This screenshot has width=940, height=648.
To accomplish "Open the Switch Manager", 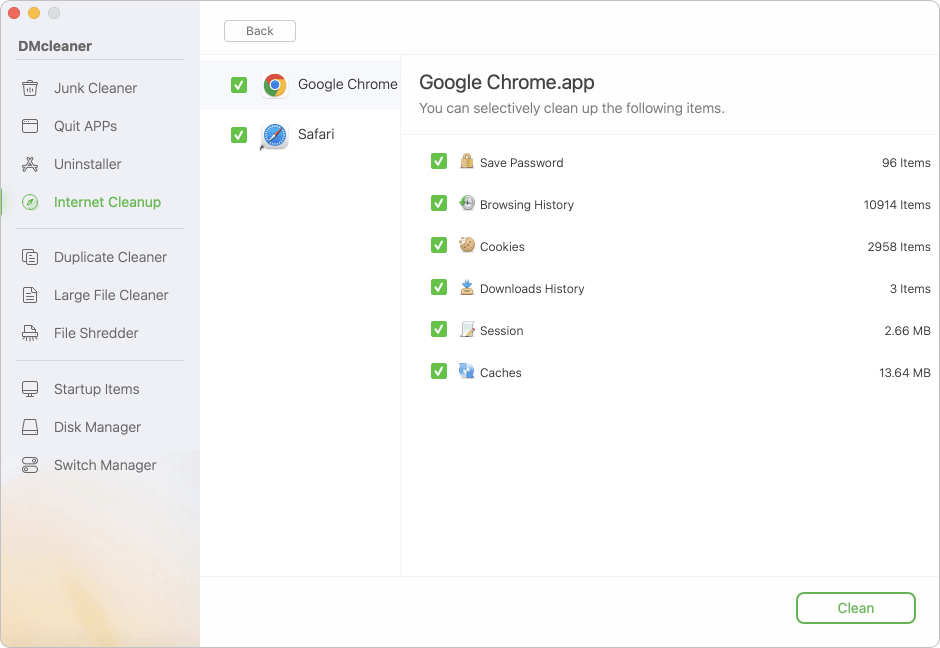I will click(103, 465).
